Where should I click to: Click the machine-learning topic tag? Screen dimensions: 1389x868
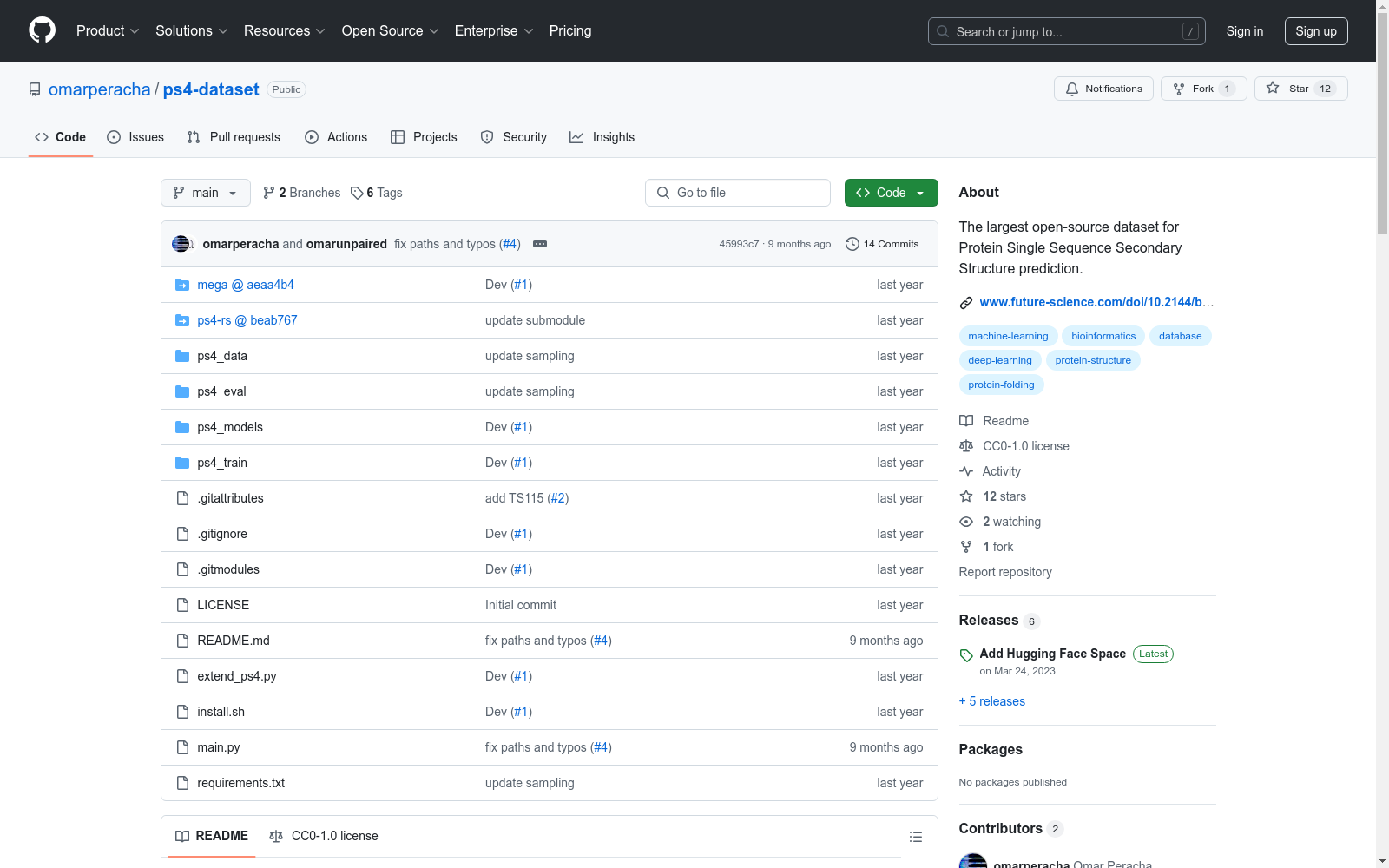1008,336
